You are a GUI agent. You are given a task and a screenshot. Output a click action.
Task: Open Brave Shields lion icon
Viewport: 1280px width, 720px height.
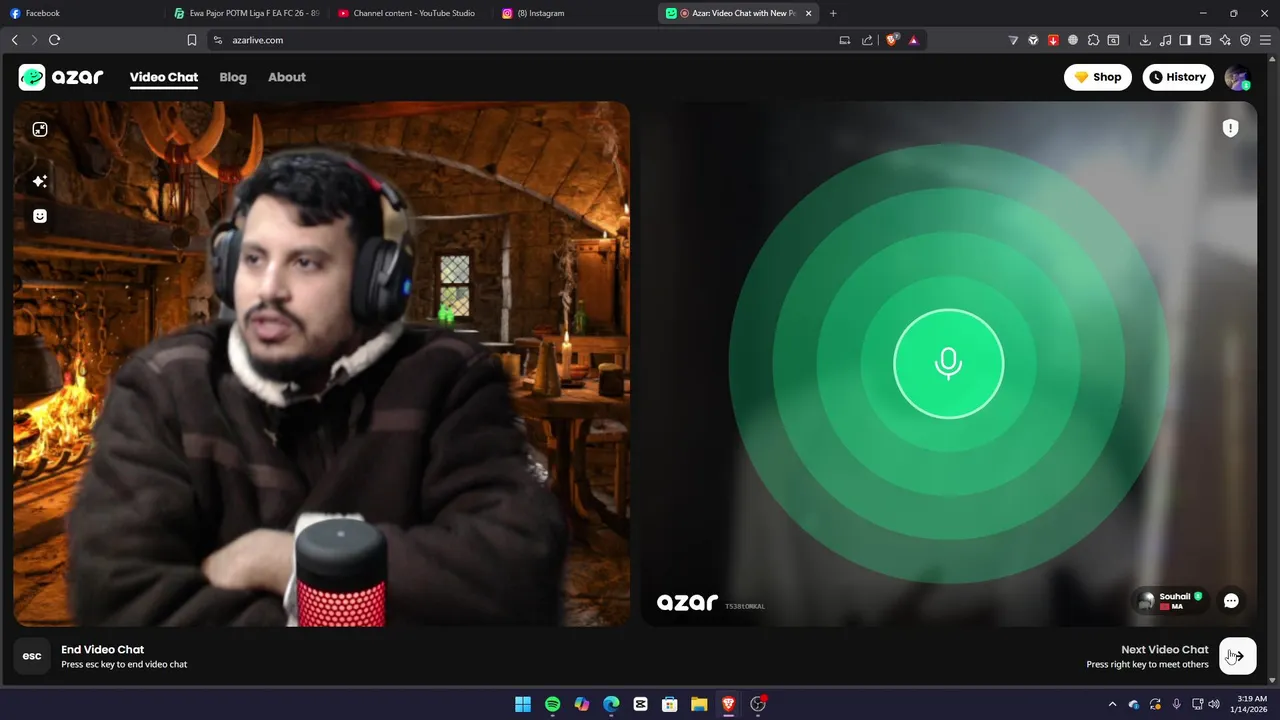point(892,40)
